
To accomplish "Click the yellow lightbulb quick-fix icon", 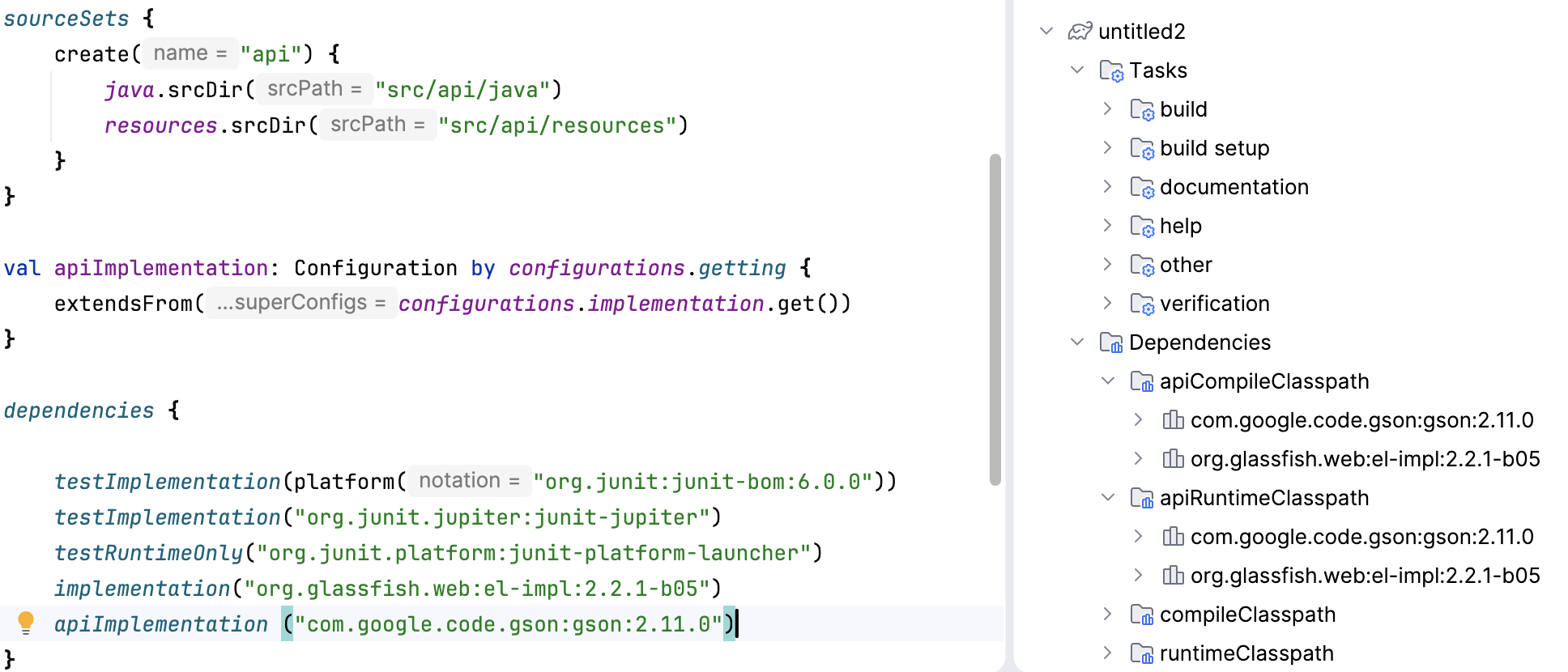I will tap(26, 623).
